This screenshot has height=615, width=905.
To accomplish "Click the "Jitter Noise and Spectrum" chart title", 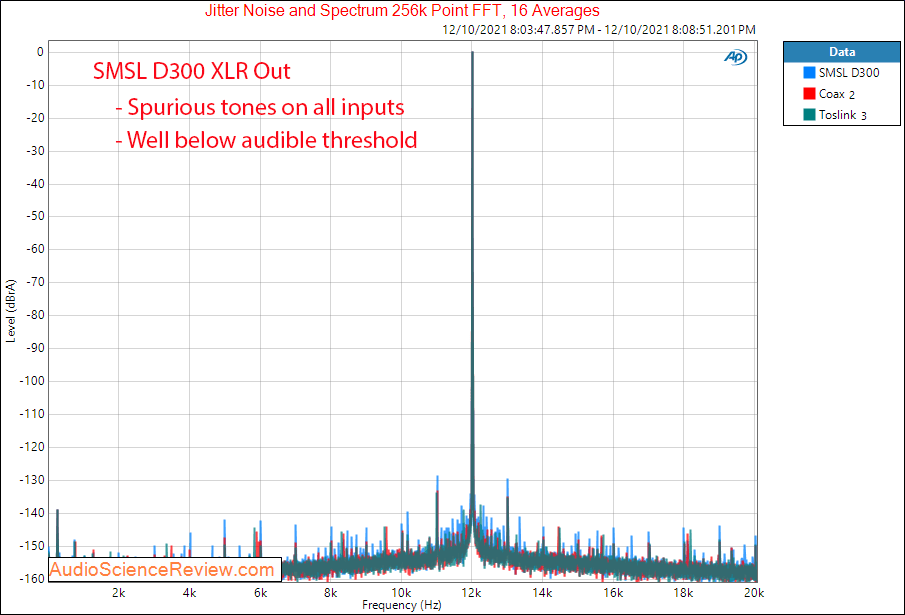I will click(x=402, y=10).
